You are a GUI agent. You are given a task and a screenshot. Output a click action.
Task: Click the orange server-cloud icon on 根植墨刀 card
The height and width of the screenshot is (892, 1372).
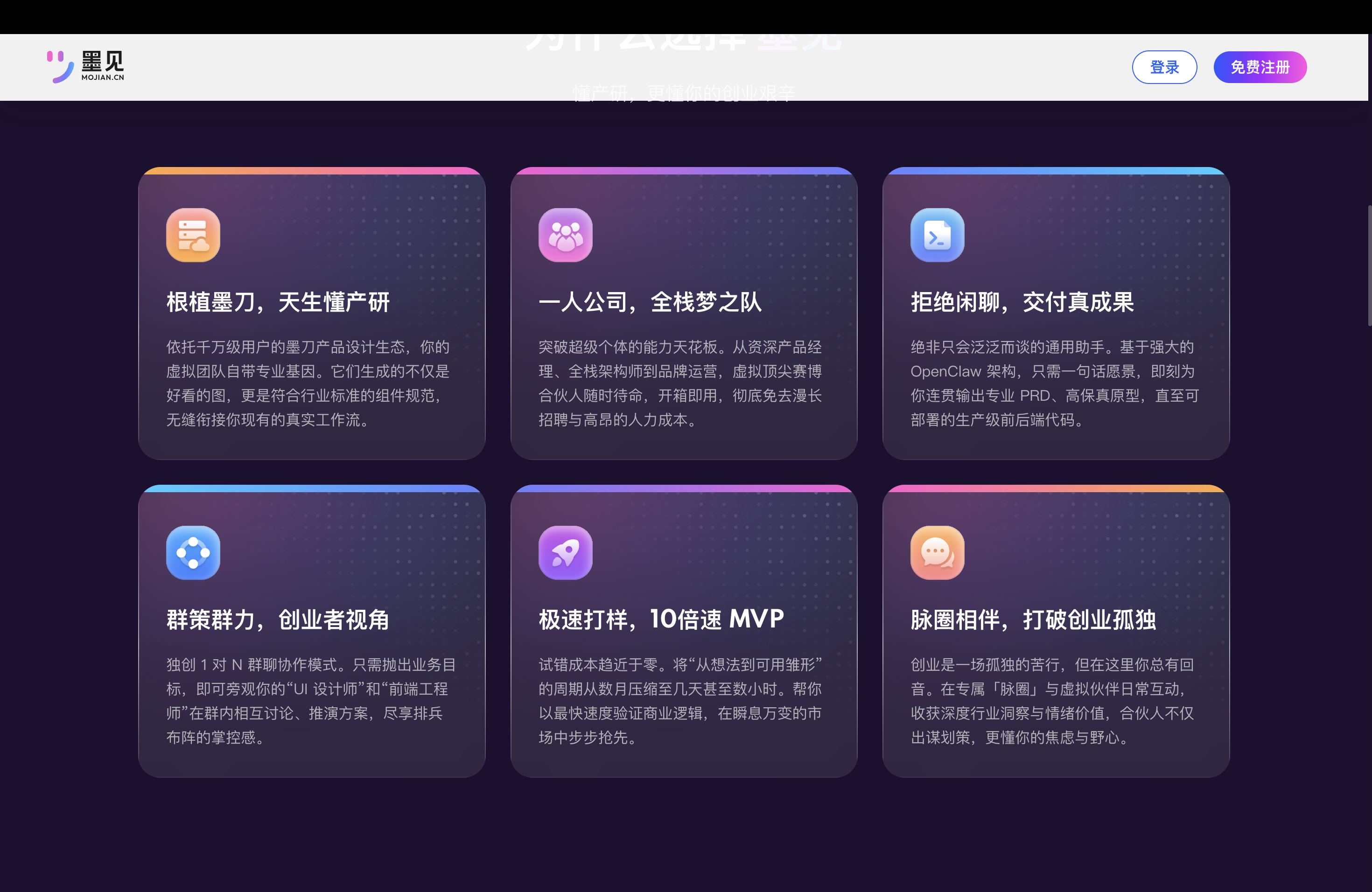(193, 235)
